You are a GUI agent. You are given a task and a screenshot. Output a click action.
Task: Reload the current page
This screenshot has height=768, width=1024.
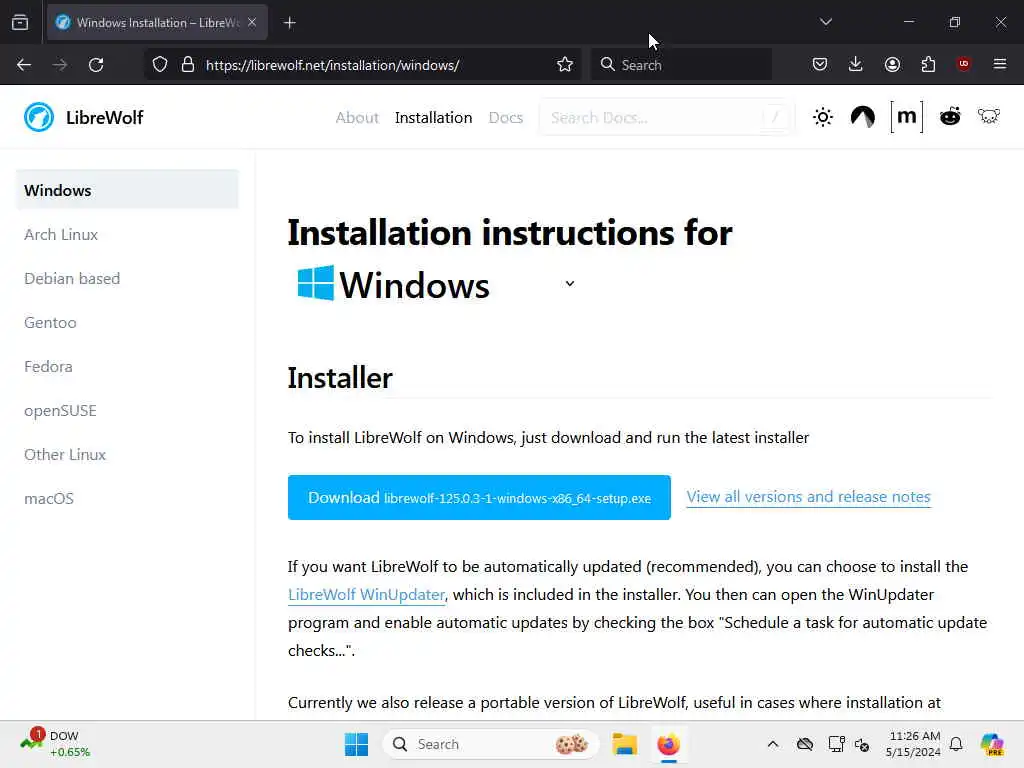96,65
